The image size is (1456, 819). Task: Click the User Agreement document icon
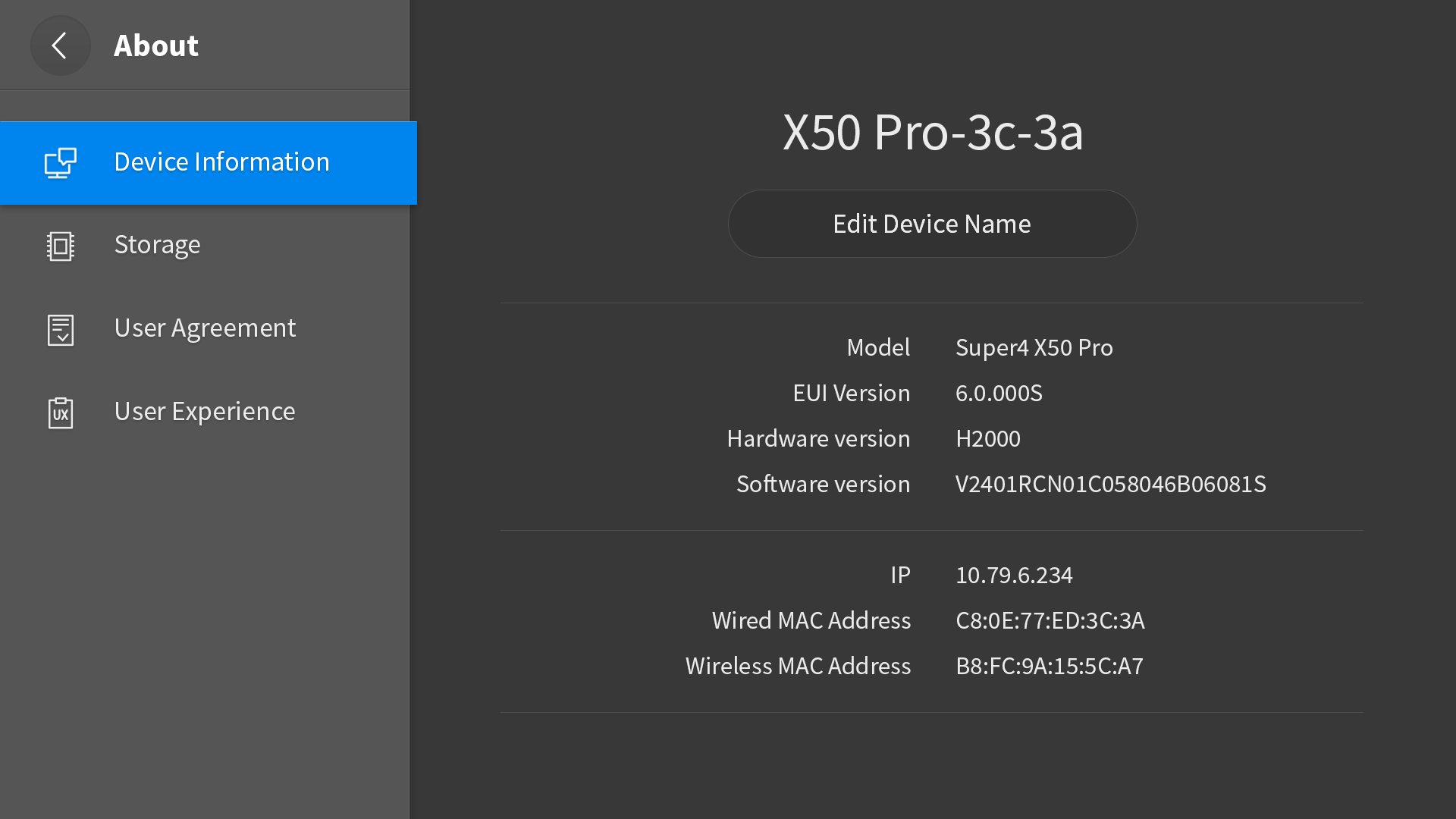coord(60,330)
